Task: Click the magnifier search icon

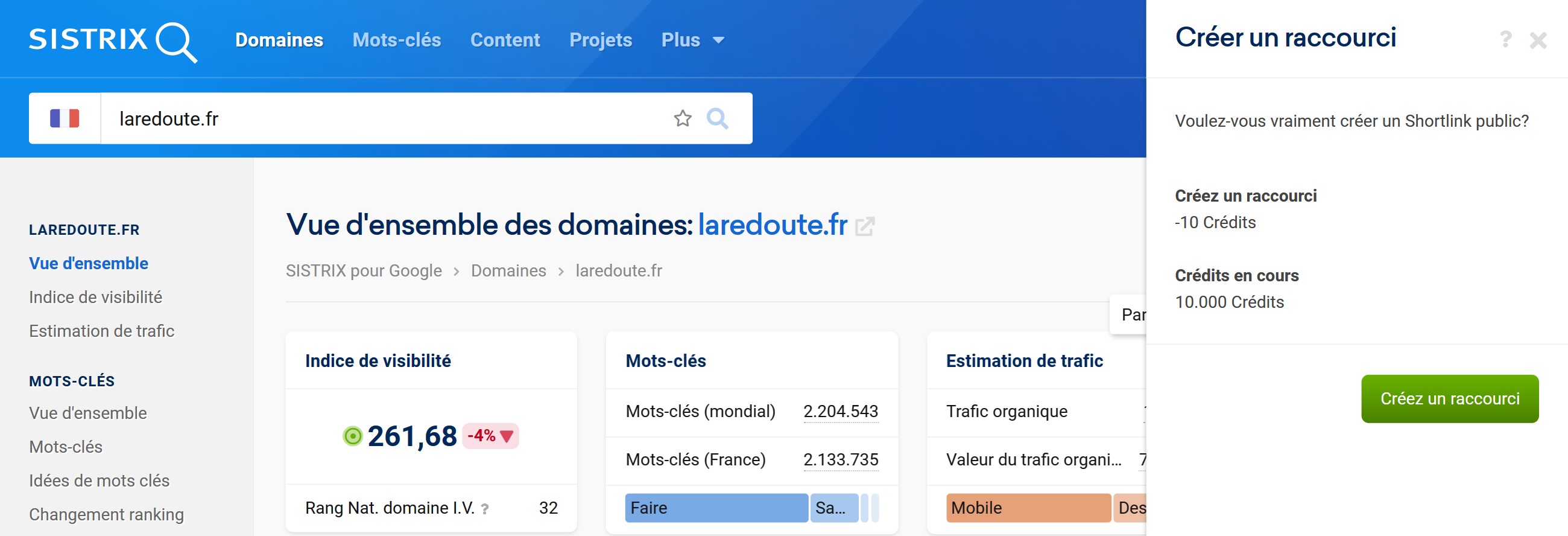Action: pyautogui.click(x=717, y=118)
